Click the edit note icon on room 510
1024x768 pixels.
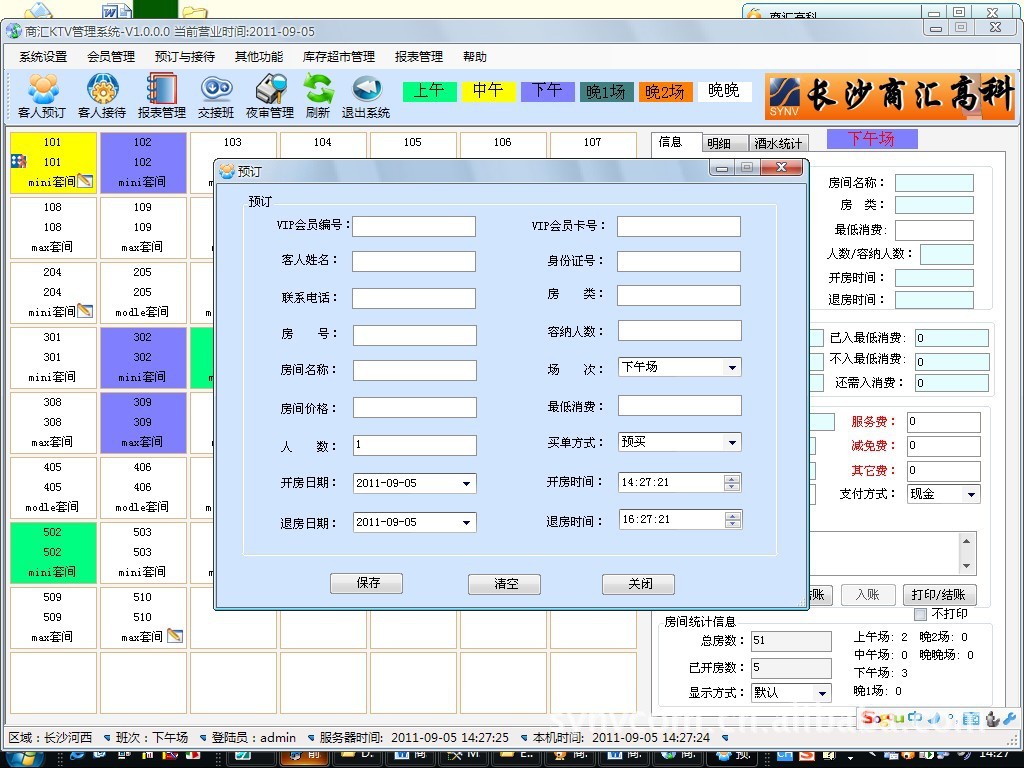coord(175,636)
